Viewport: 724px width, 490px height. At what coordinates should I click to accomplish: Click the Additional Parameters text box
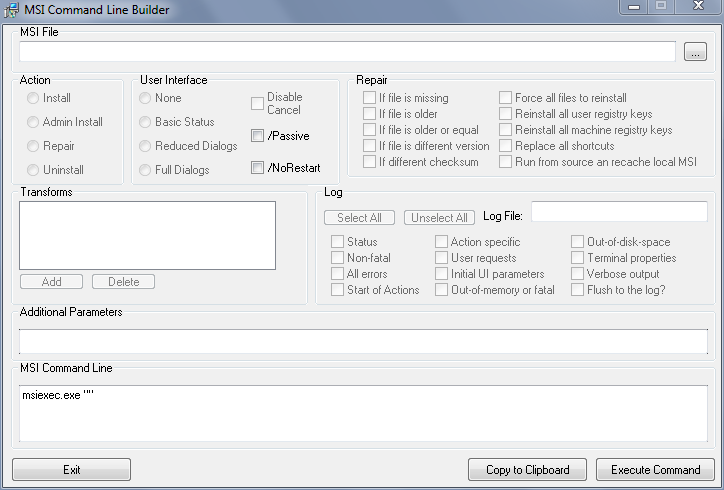[363, 341]
